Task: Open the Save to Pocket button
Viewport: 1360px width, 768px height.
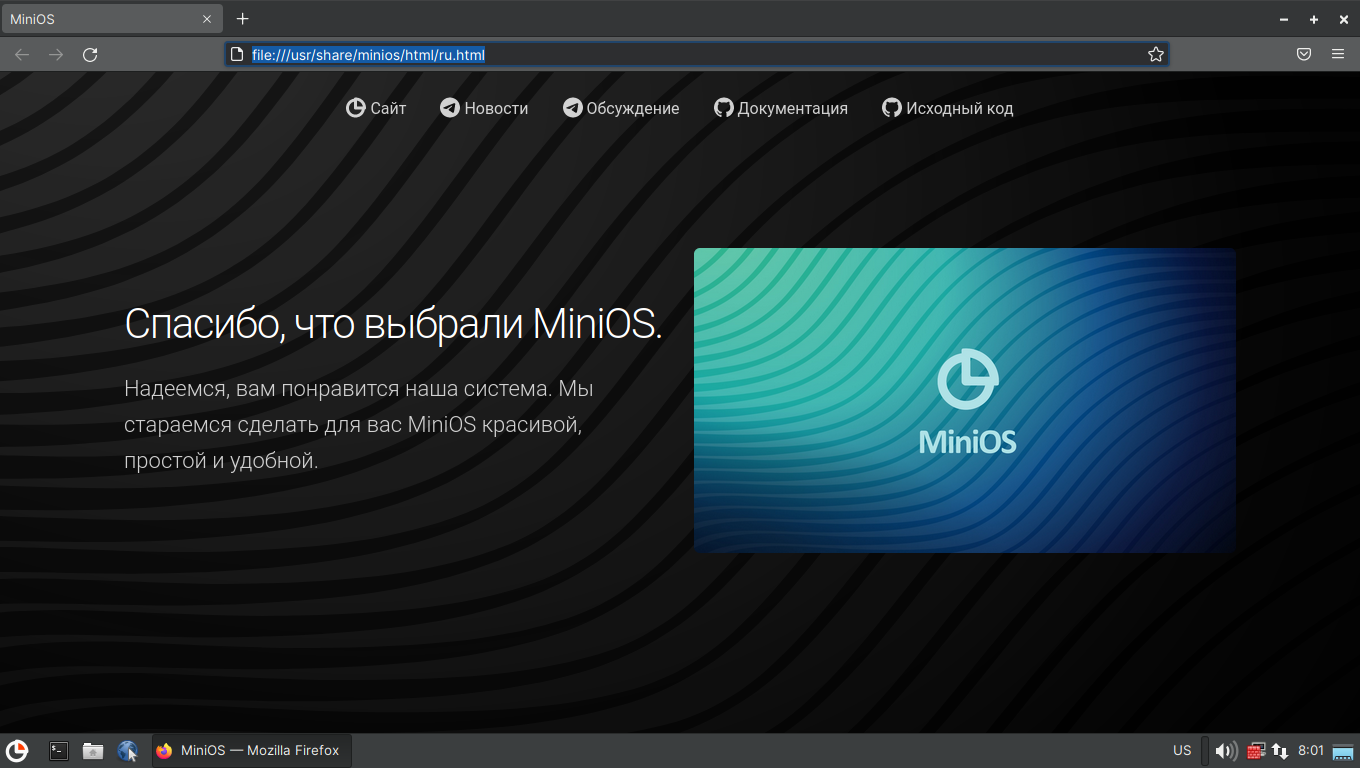Action: tap(1304, 55)
